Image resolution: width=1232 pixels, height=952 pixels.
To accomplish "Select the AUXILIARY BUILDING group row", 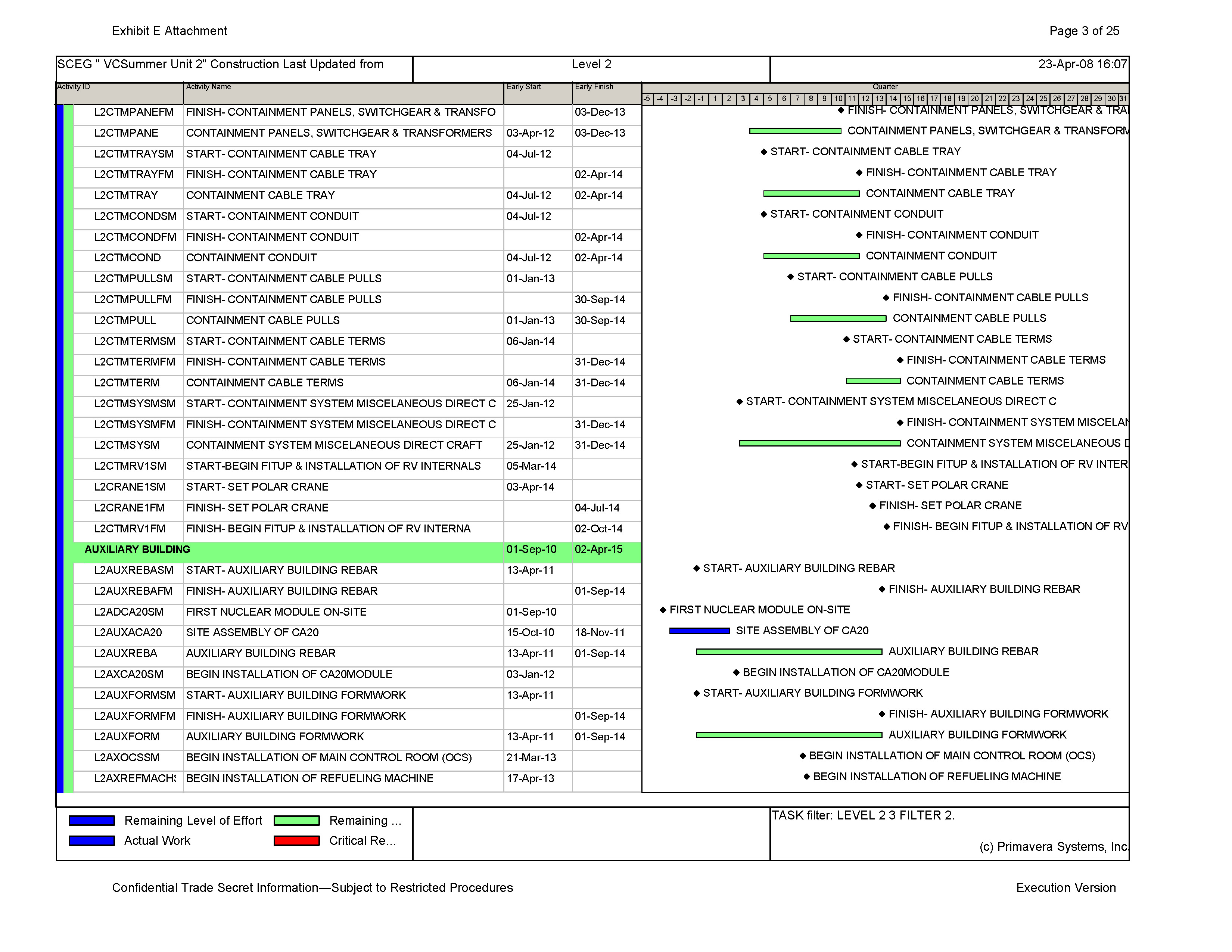I will 357,552.
